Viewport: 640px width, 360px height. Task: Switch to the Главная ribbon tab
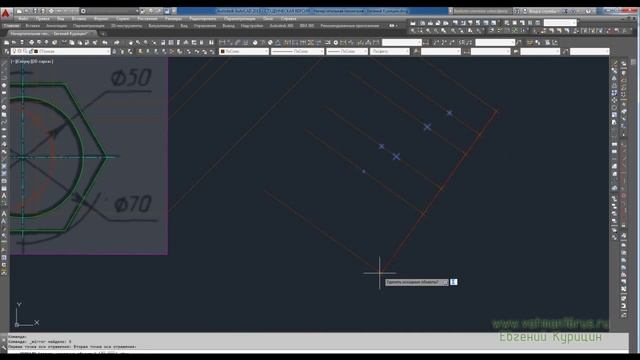click(x=11, y=26)
